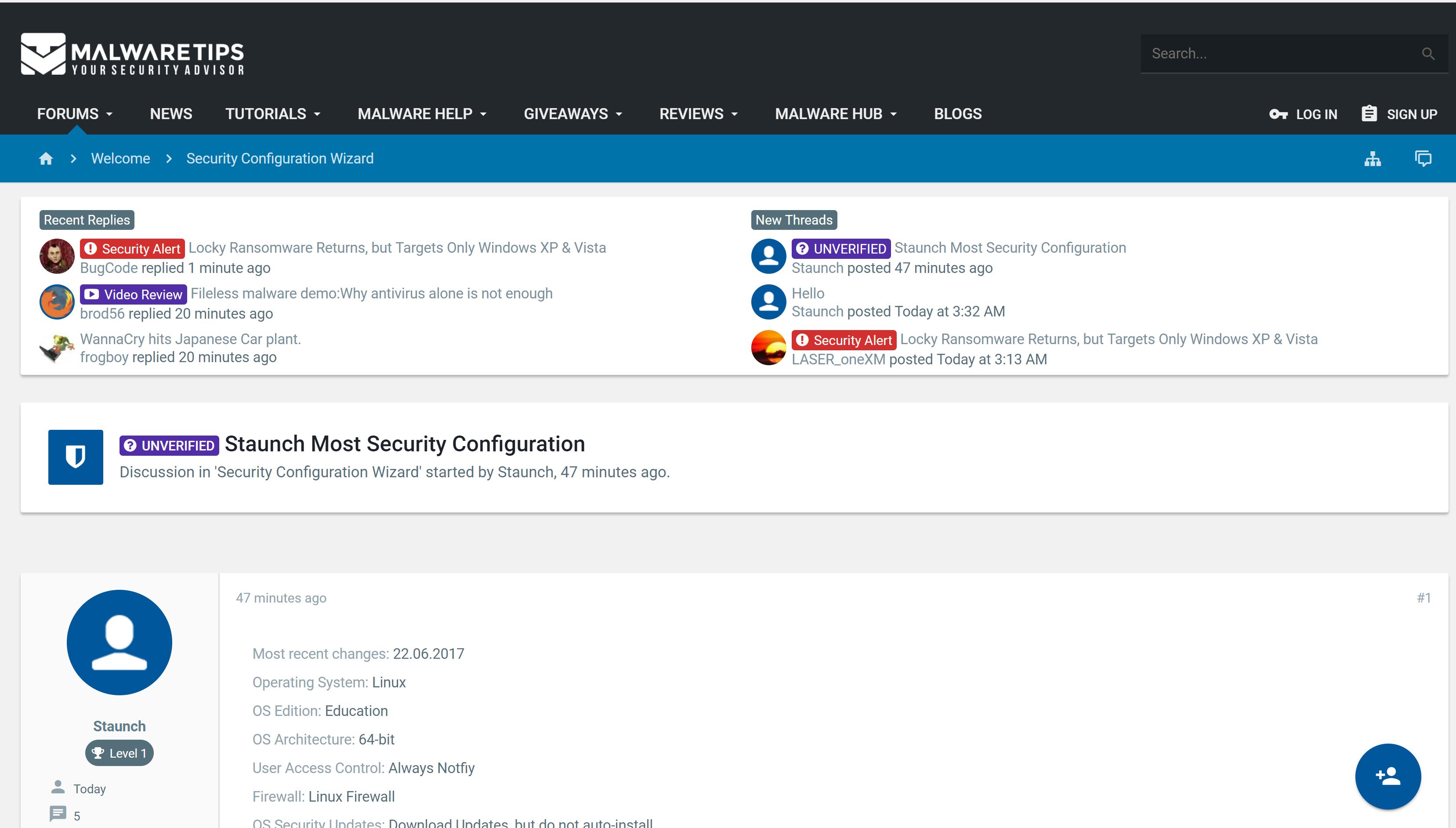Open the News menu item
1456x828 pixels.
point(171,114)
